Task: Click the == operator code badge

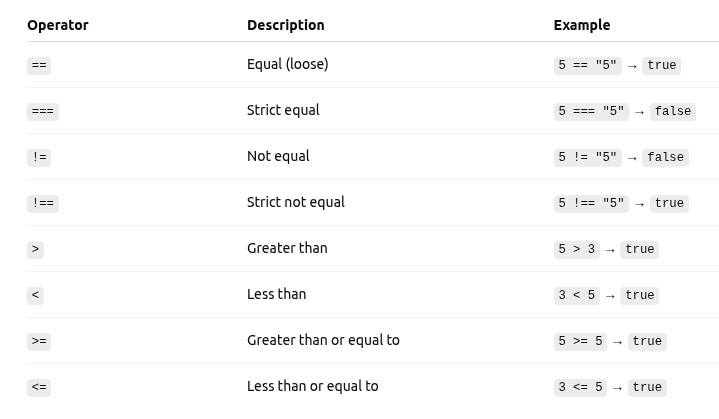Action: (39, 66)
